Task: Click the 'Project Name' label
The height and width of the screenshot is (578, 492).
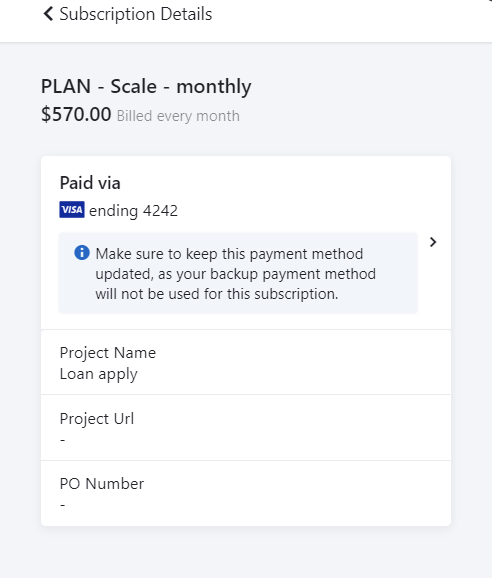Action: coord(108,353)
